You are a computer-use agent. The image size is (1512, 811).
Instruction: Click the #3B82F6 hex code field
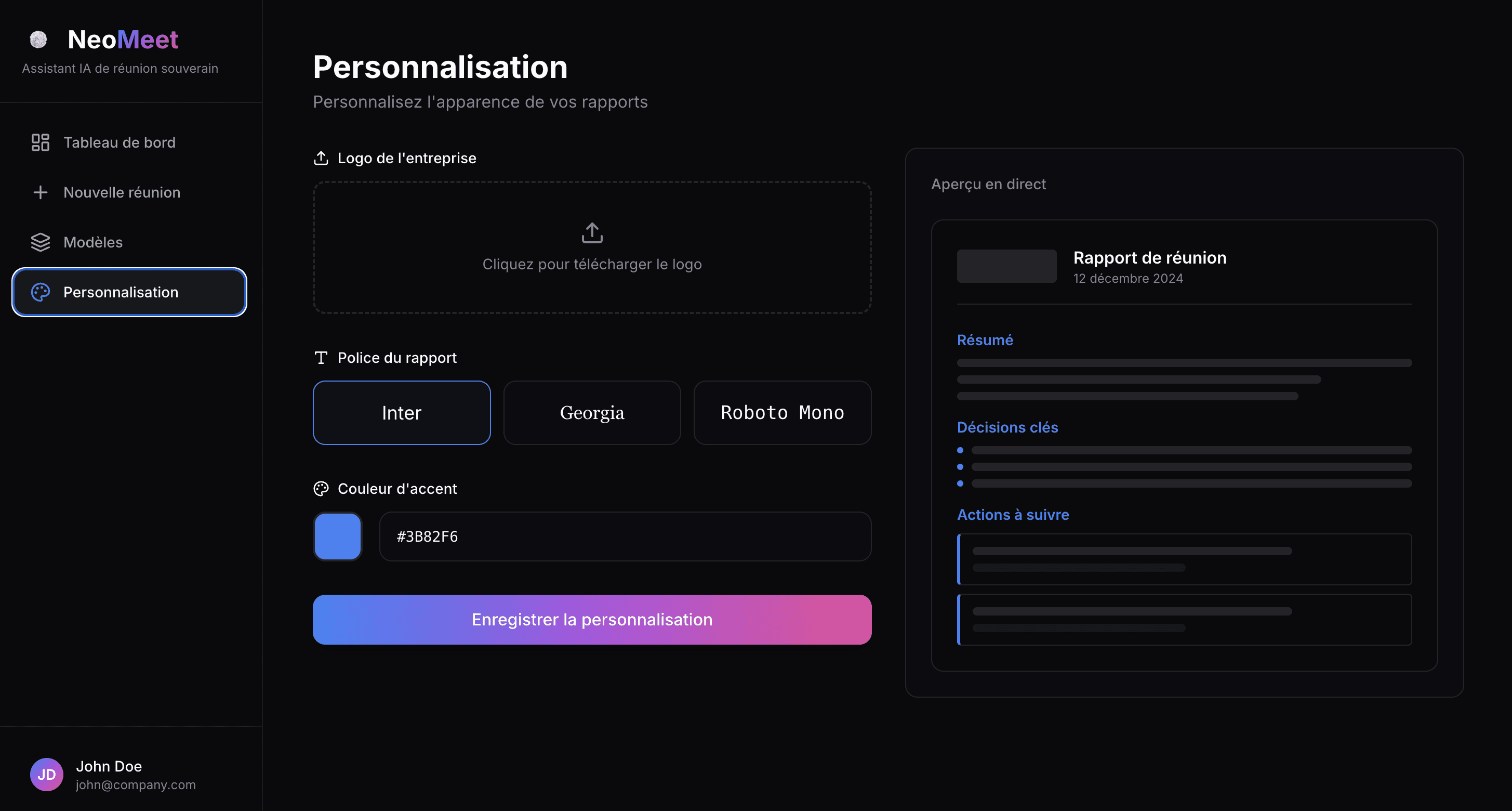click(x=625, y=535)
